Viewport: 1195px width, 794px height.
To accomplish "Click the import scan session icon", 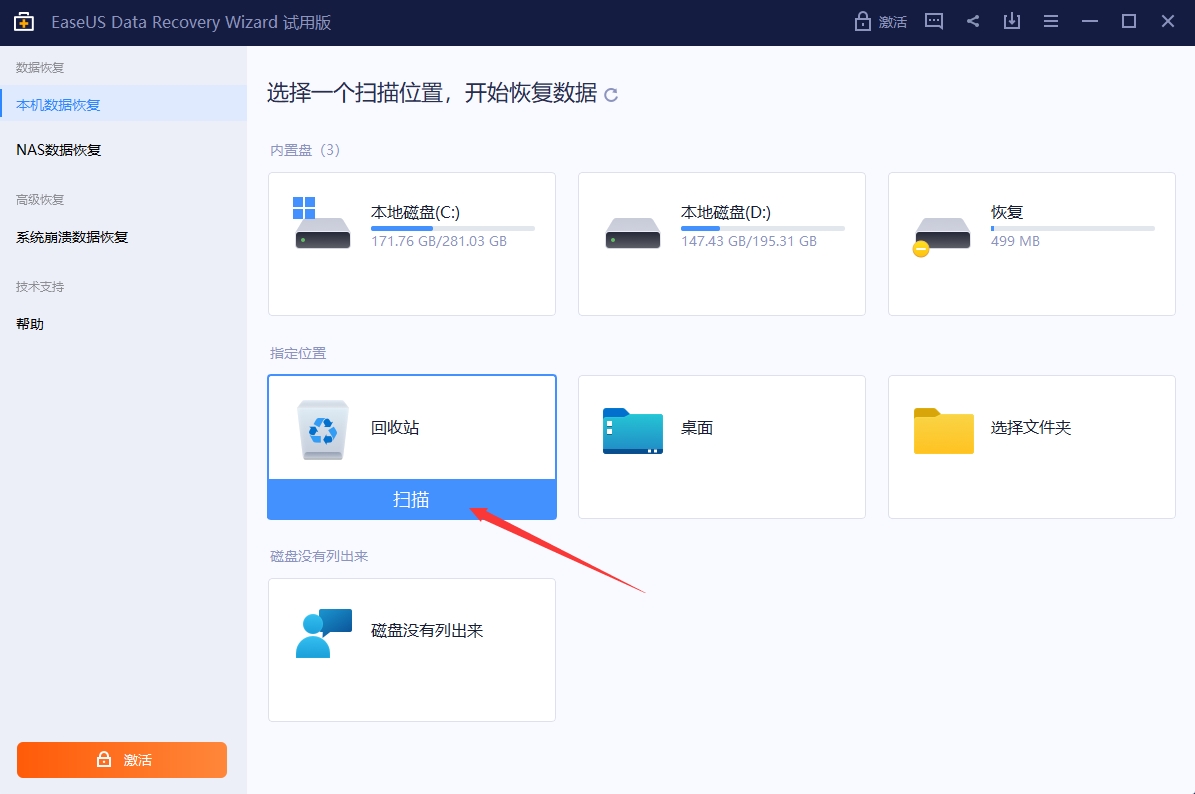I will click(x=1012, y=21).
